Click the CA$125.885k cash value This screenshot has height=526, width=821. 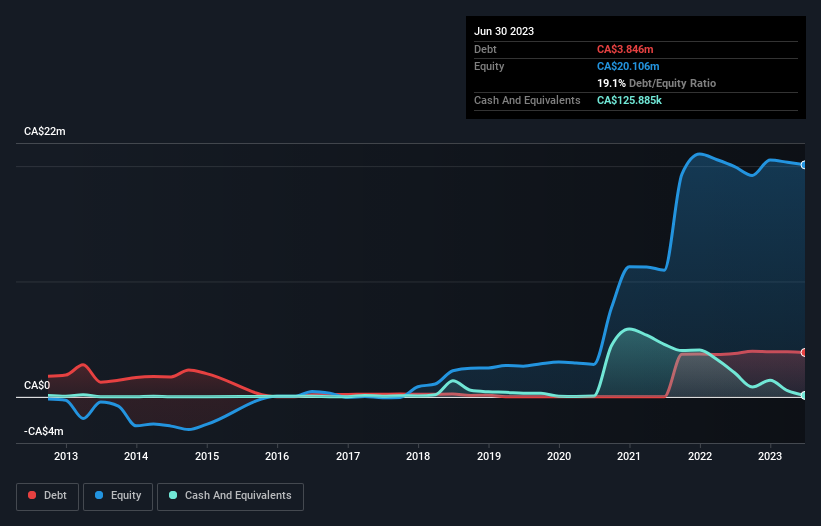pyautogui.click(x=629, y=100)
